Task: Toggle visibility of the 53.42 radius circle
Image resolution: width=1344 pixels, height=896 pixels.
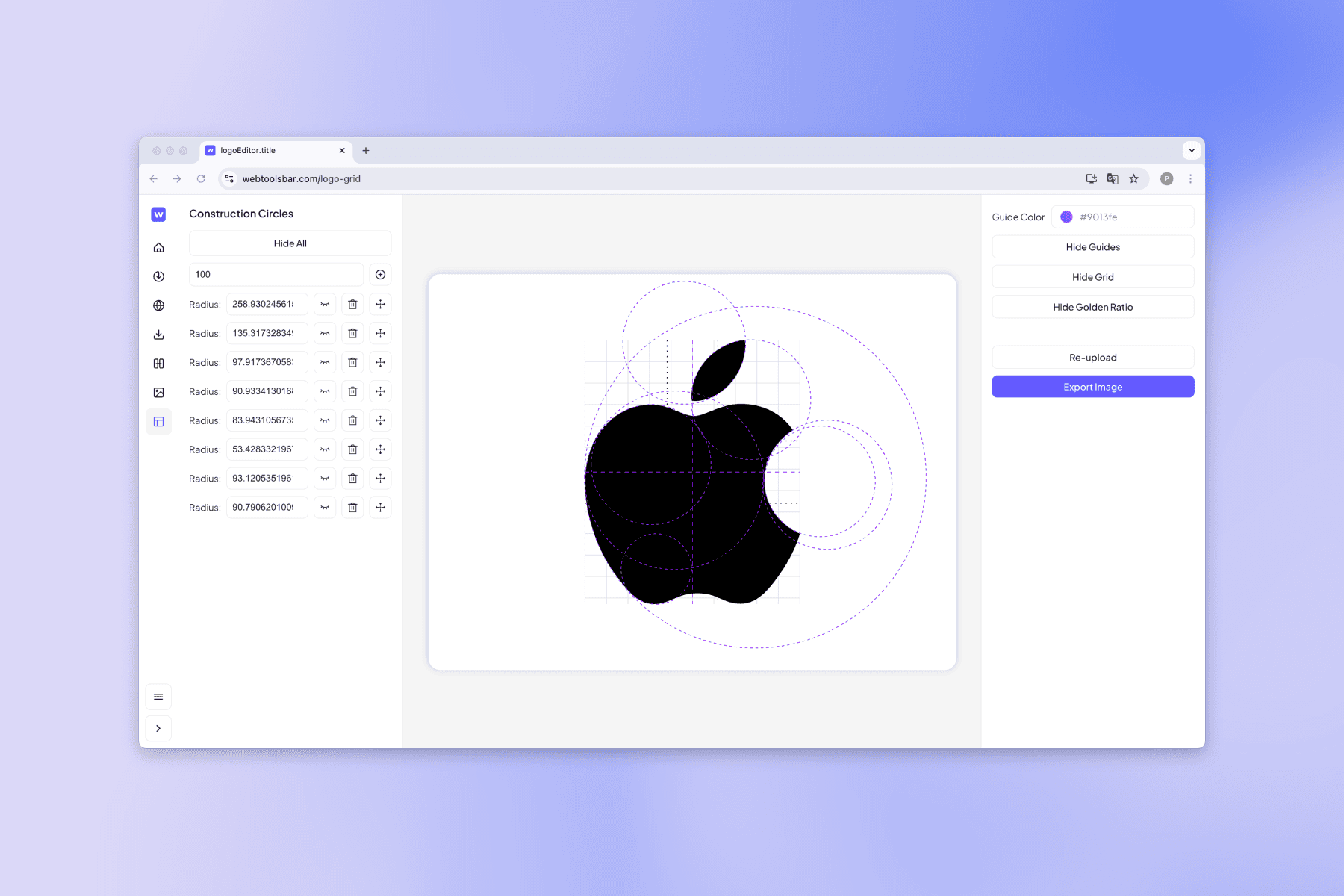Action: [325, 449]
